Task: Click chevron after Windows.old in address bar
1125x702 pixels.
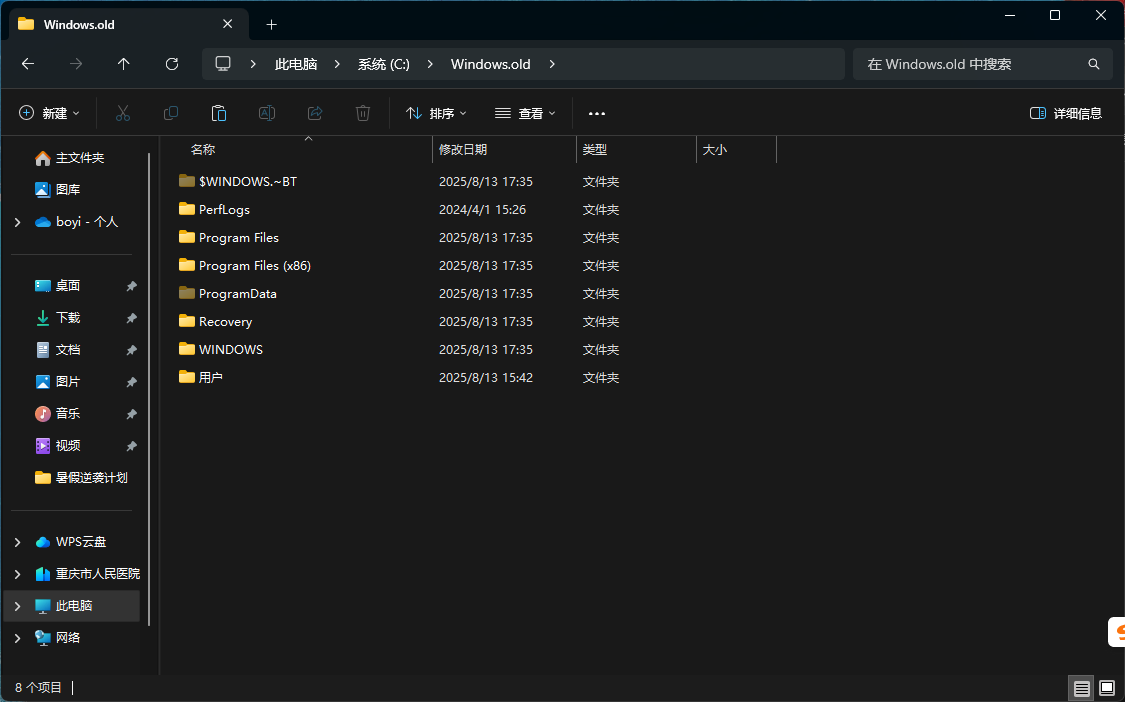Action: (x=552, y=64)
